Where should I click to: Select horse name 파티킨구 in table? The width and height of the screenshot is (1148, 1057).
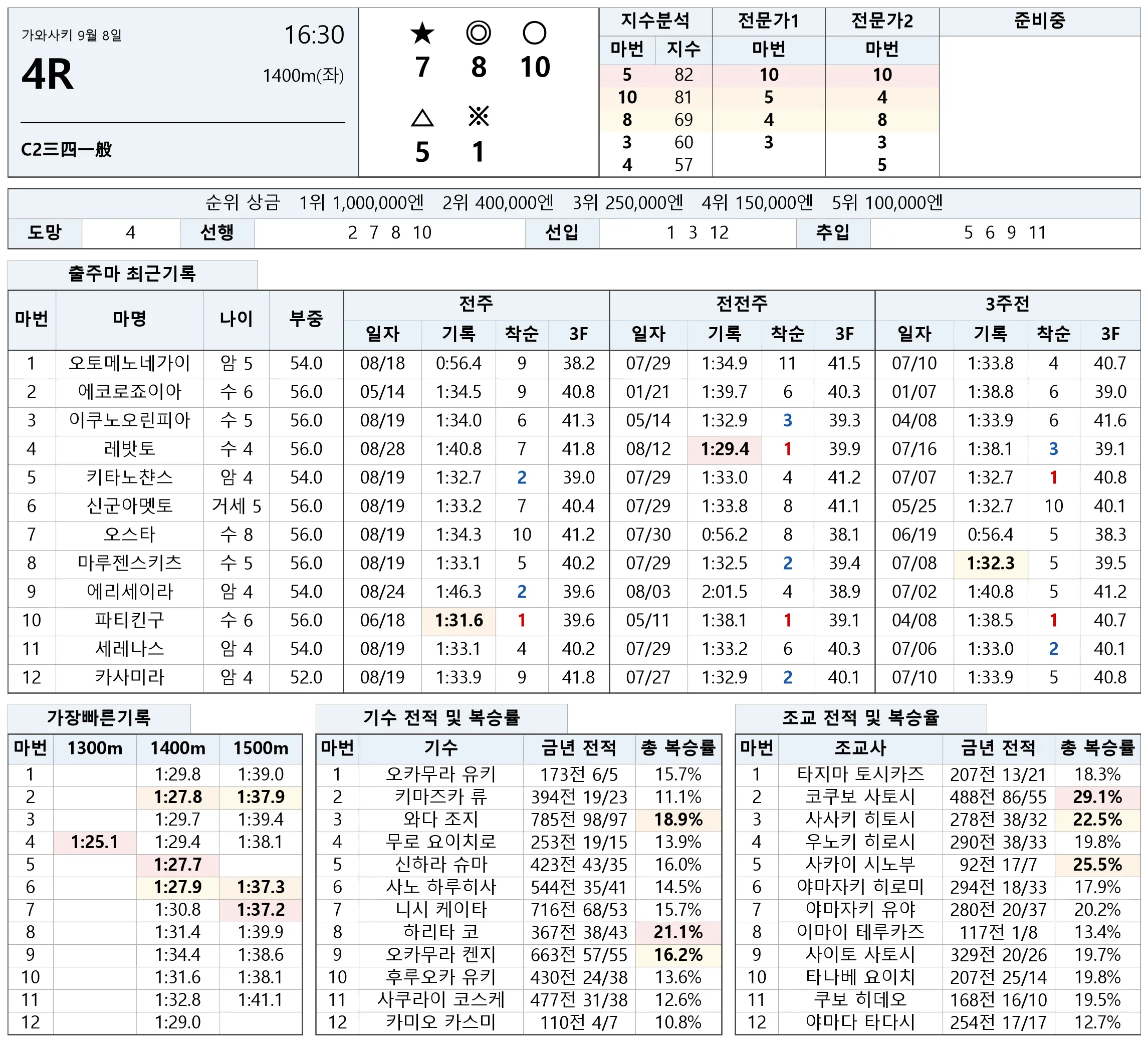(x=130, y=621)
